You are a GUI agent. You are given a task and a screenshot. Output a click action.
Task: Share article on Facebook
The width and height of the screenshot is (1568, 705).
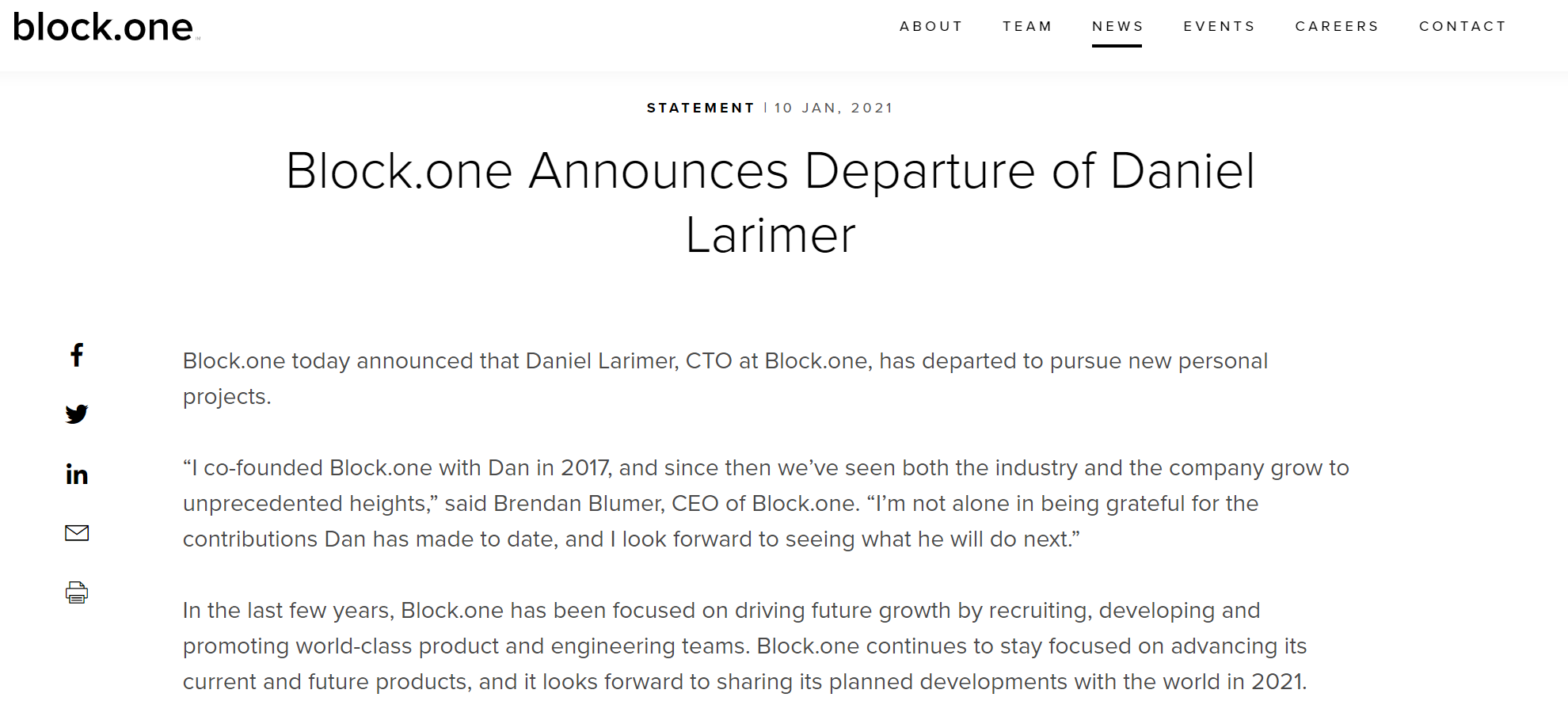[x=77, y=355]
